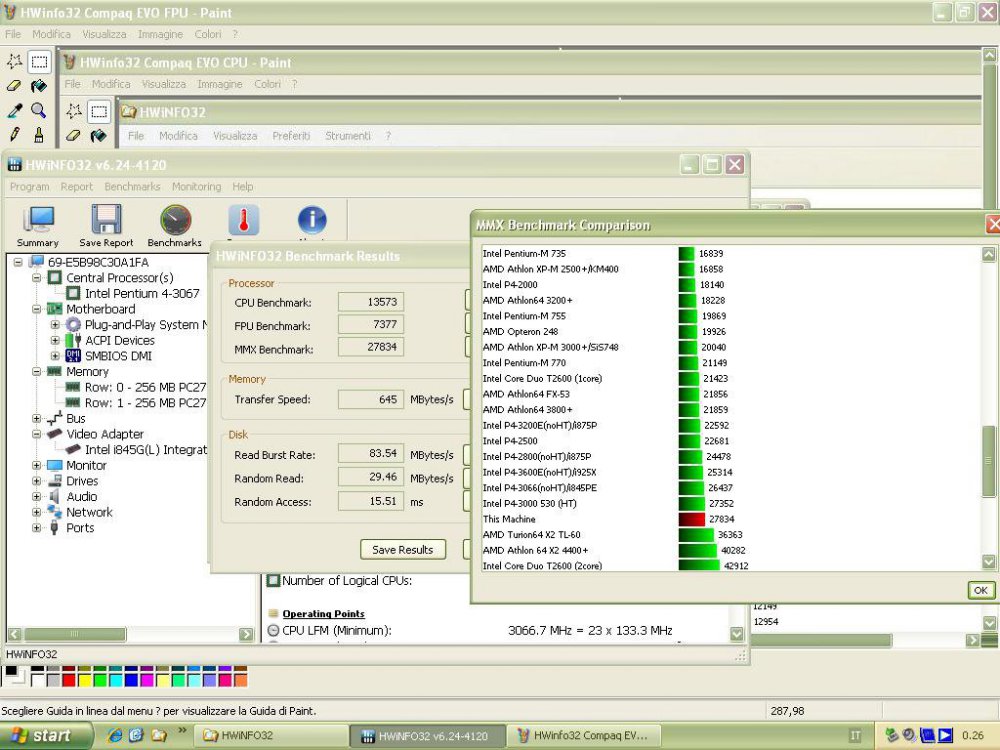Viewport: 1000px width, 750px height.
Task: Open Benchmarks from the HWiNFO32 toolbar
Action: (x=174, y=220)
